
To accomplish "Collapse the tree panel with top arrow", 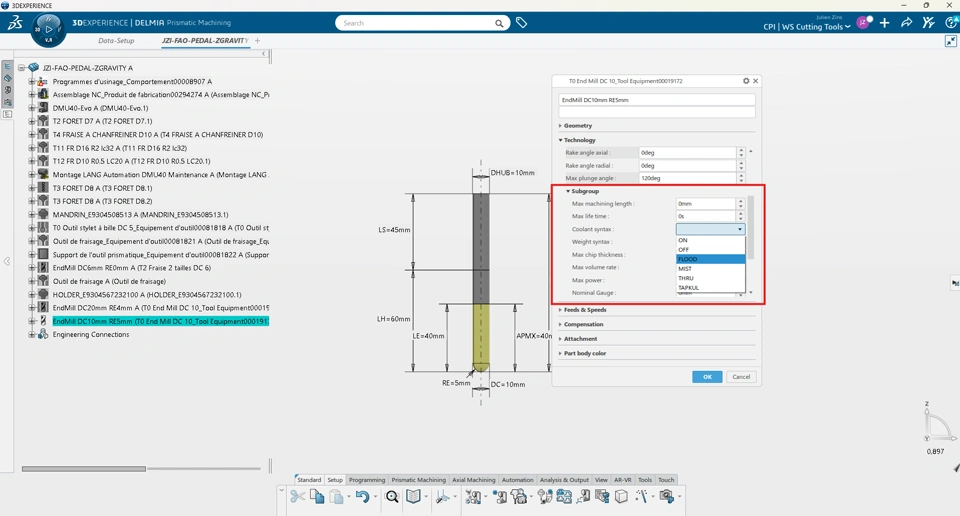I will click(x=264, y=54).
